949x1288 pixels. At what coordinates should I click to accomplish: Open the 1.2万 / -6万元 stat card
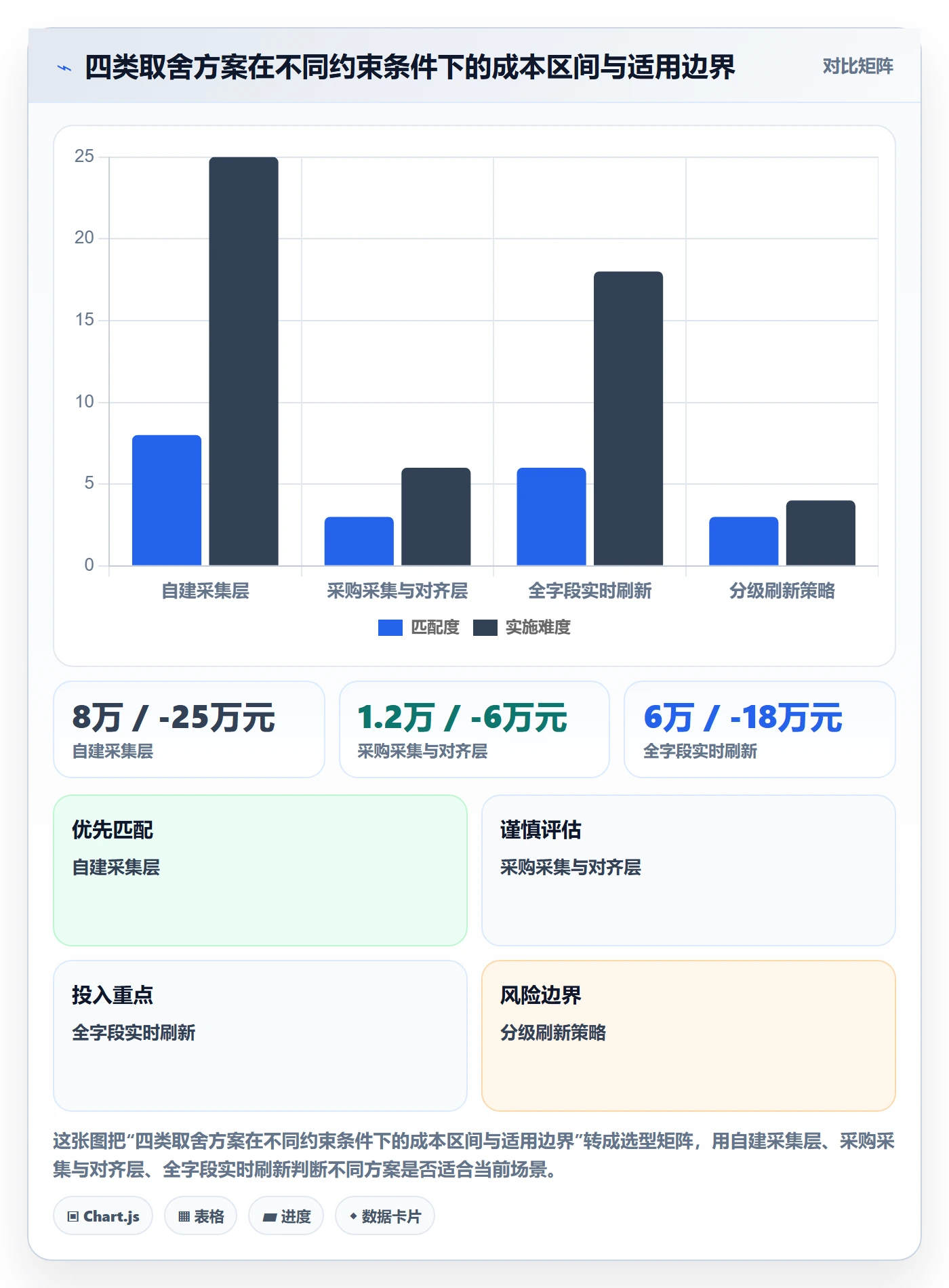tap(474, 729)
